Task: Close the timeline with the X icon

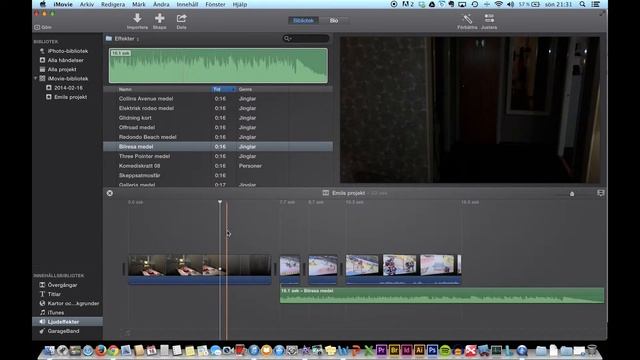Action: 110,193
